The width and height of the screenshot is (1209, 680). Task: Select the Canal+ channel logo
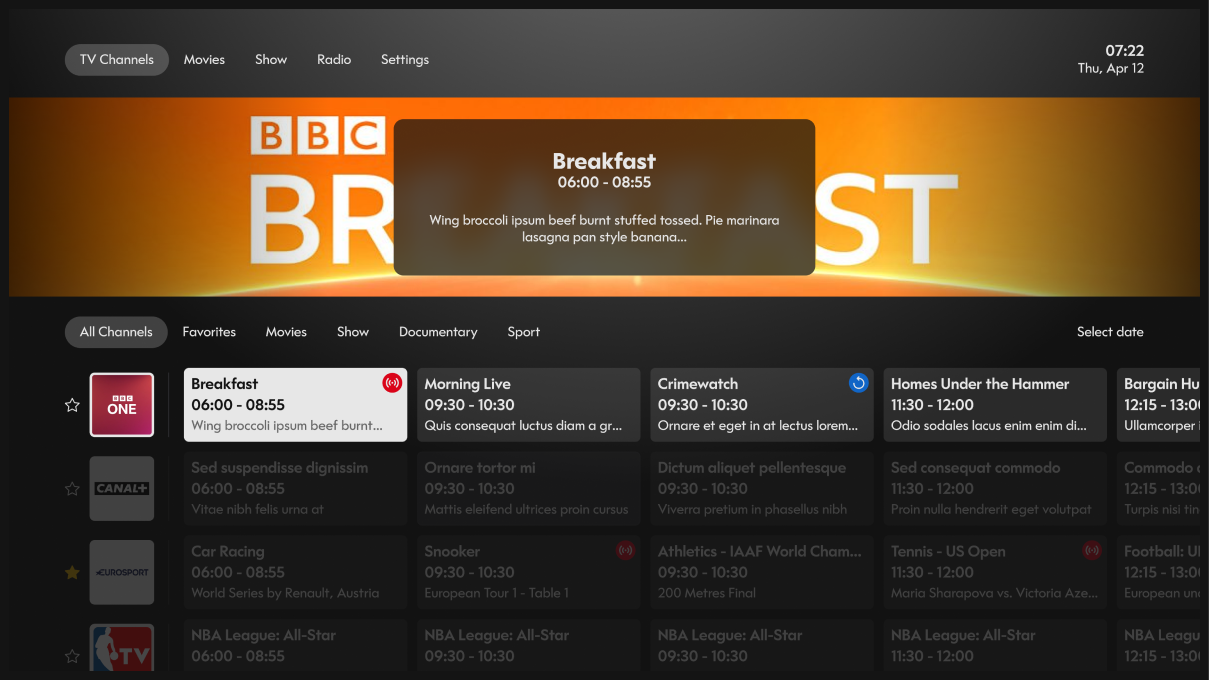coord(122,489)
